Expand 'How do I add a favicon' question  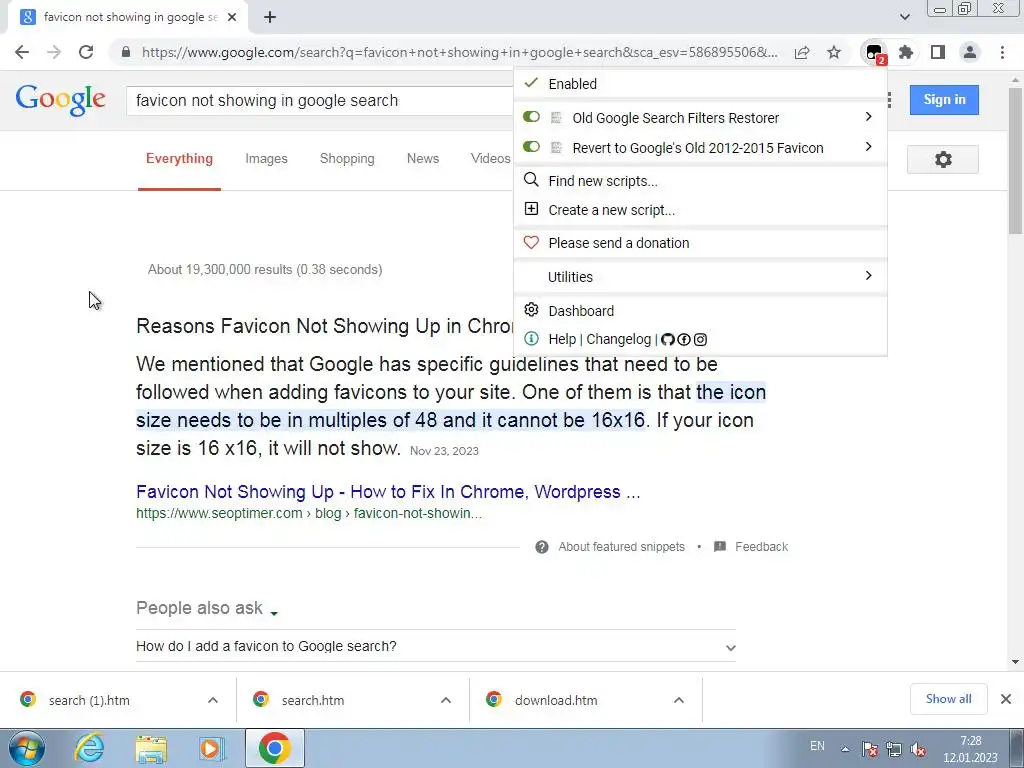(436, 647)
